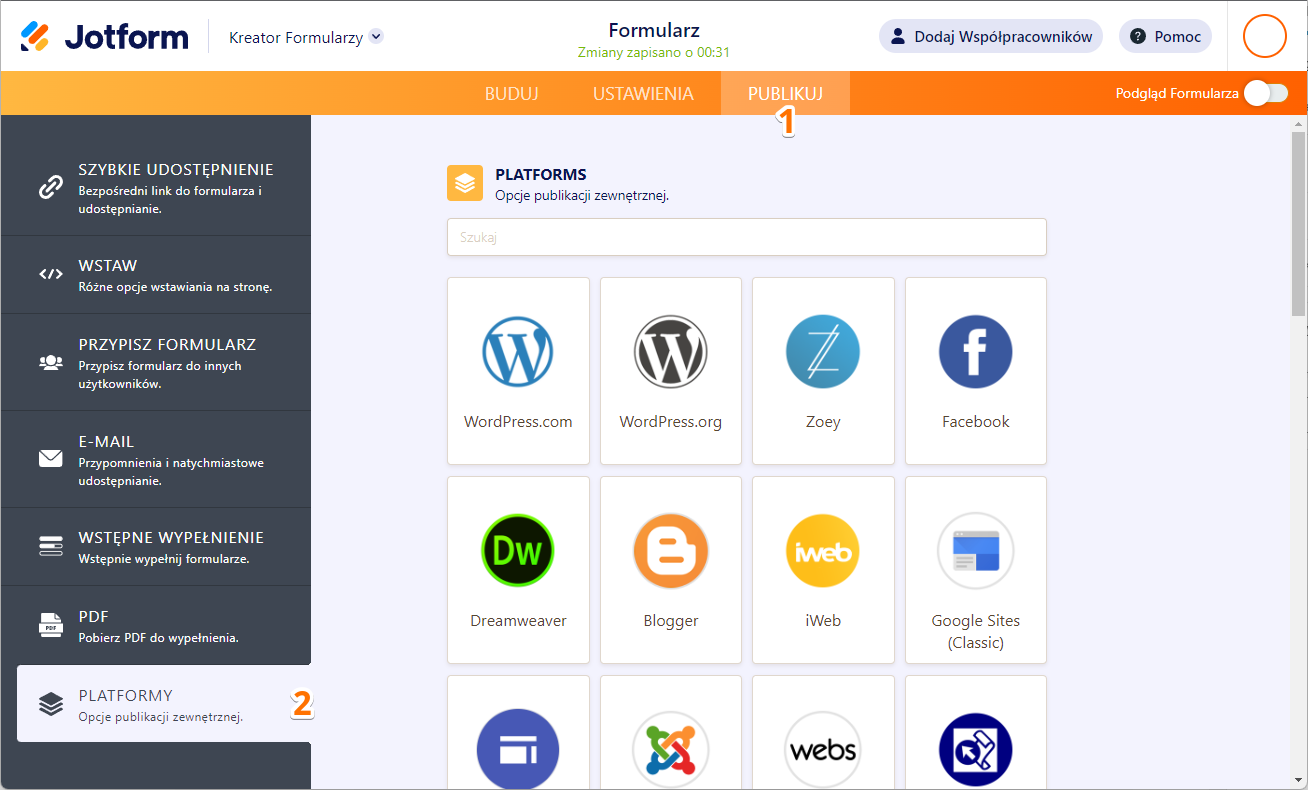This screenshot has width=1308, height=790.
Task: Open PRZYPISZ FORMULARZ sidebar section
Action: [x=156, y=362]
